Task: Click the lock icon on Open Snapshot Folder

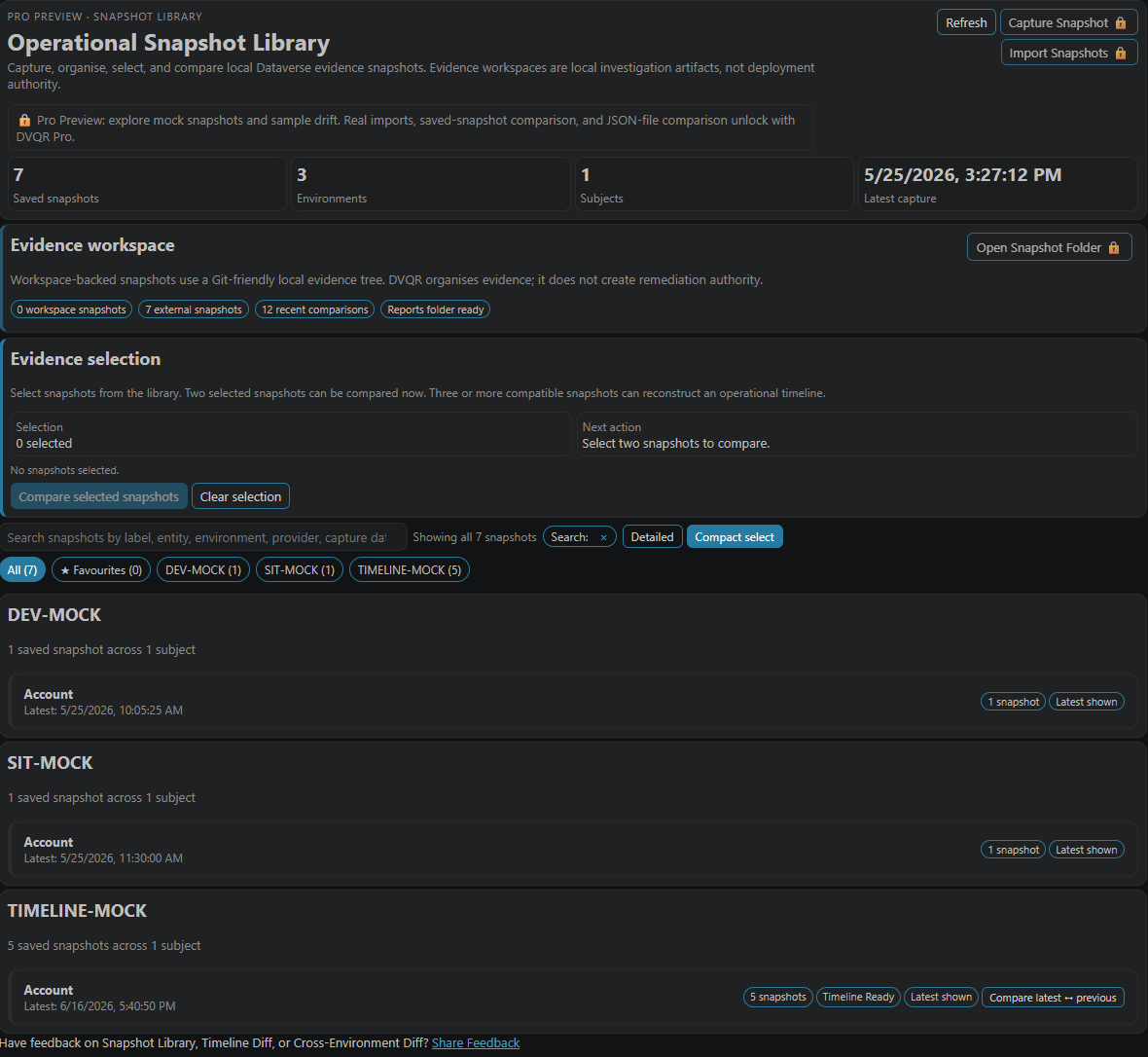Action: click(1114, 247)
